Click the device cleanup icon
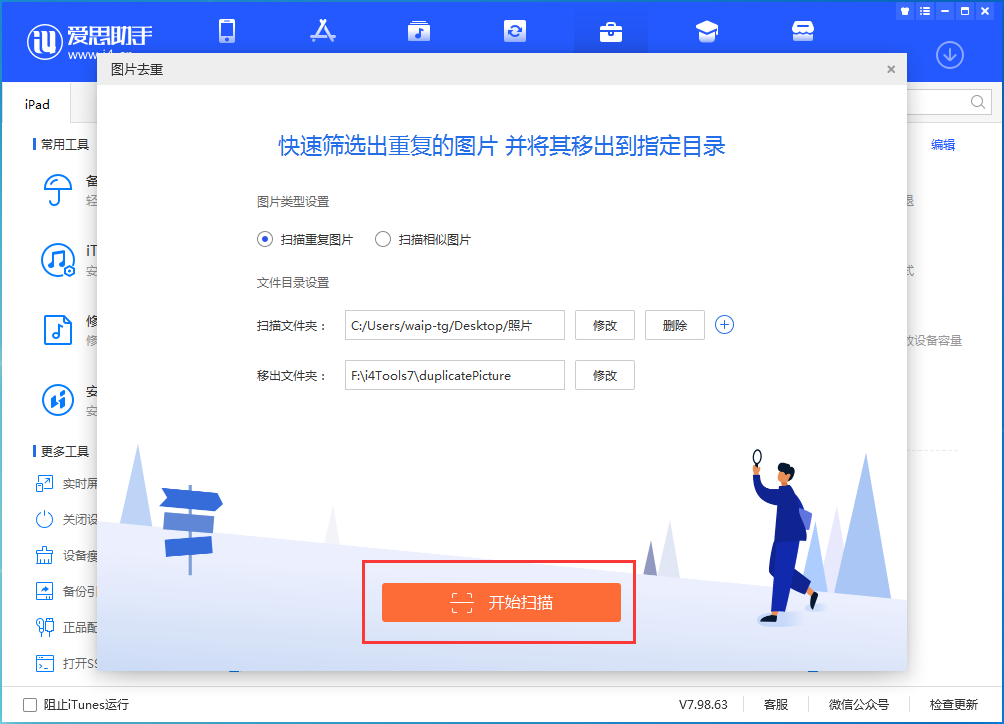This screenshot has width=1004, height=724. pos(44,555)
